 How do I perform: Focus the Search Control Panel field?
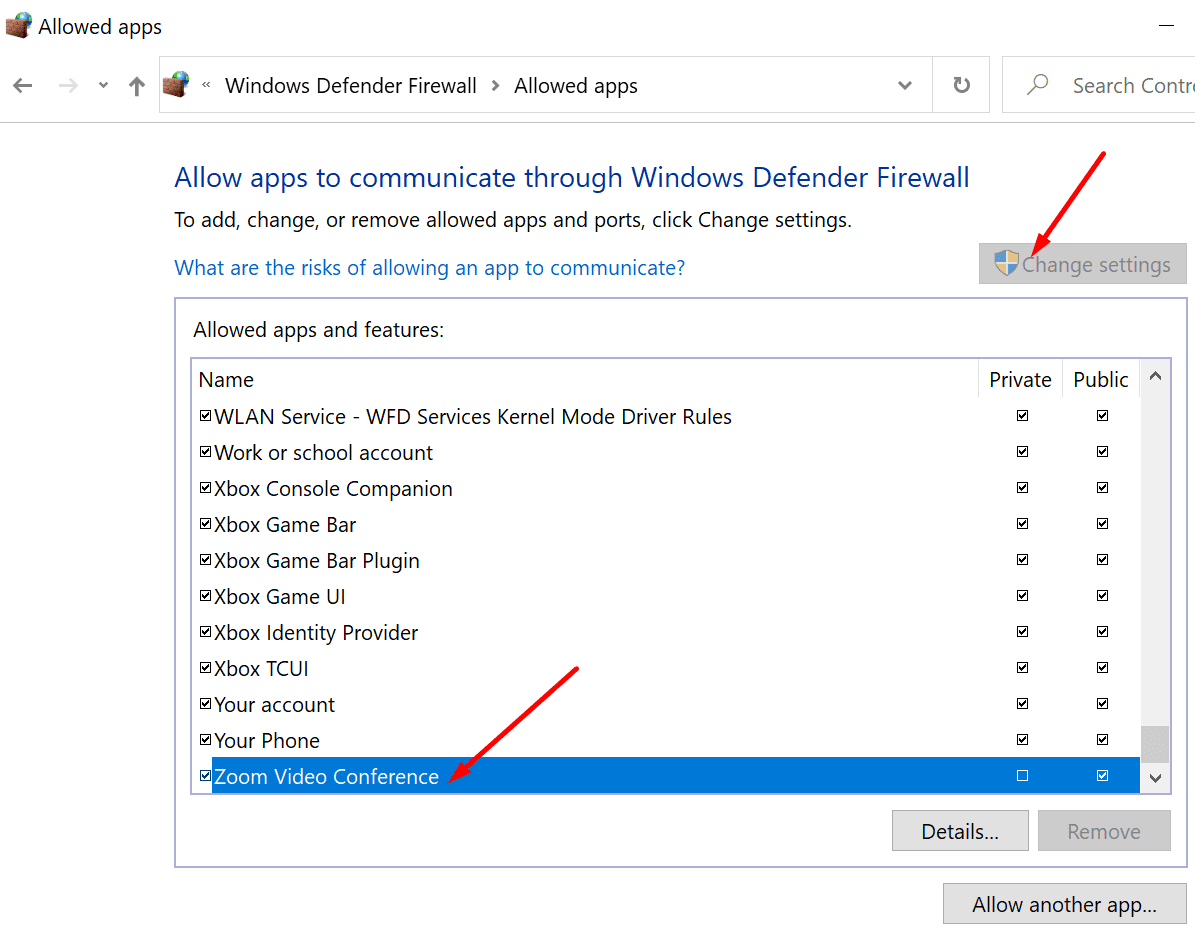pos(1099,85)
